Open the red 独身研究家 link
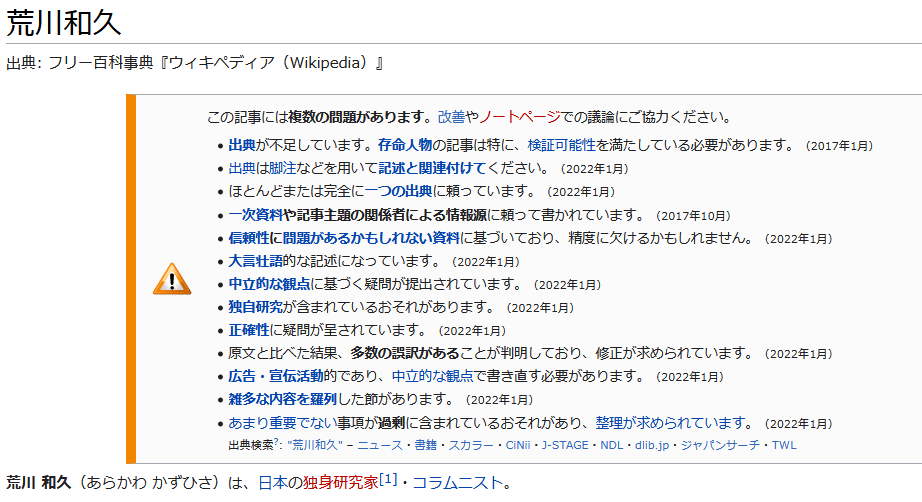 click(340, 483)
